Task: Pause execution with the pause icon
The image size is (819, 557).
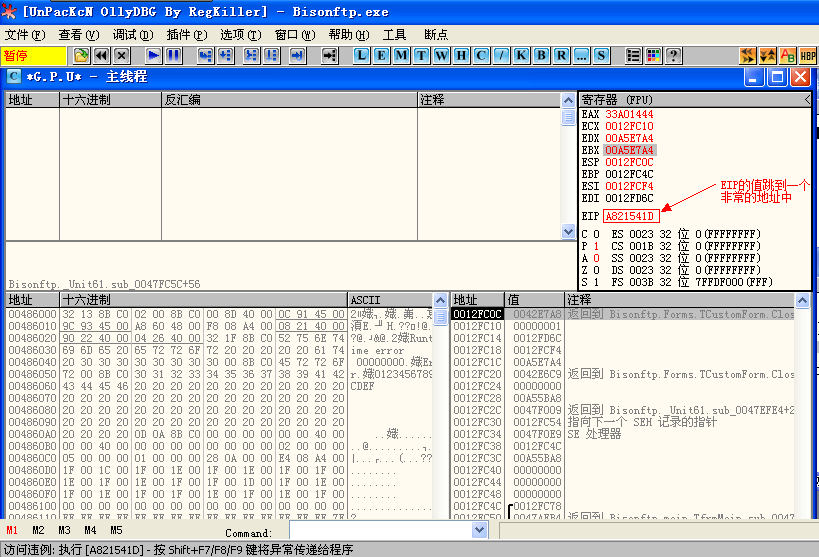Action: point(173,55)
